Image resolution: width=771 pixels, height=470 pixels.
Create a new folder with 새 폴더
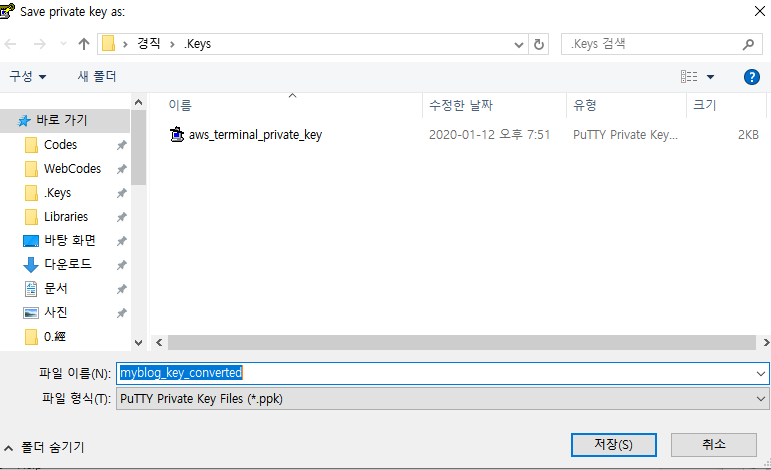click(x=97, y=76)
